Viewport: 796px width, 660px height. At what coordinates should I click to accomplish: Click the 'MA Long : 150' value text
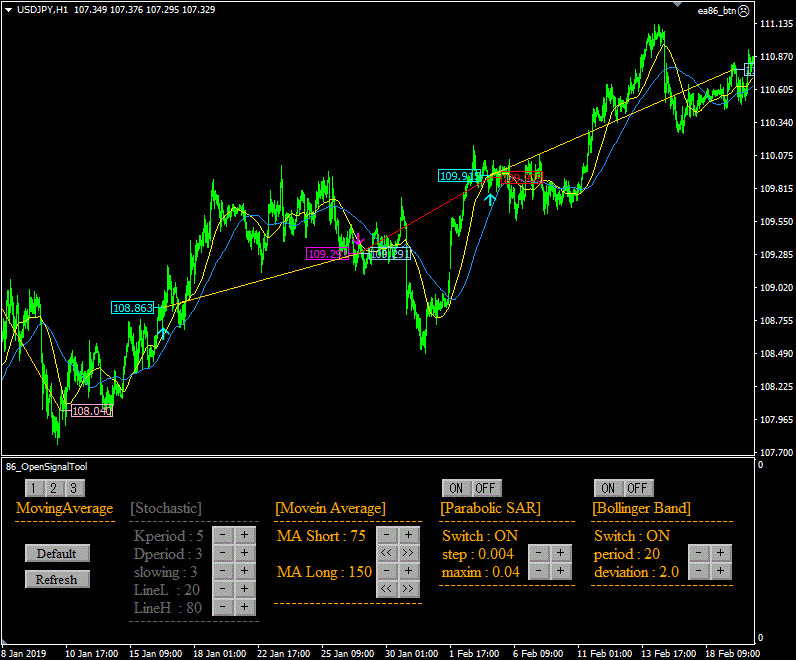click(324, 572)
